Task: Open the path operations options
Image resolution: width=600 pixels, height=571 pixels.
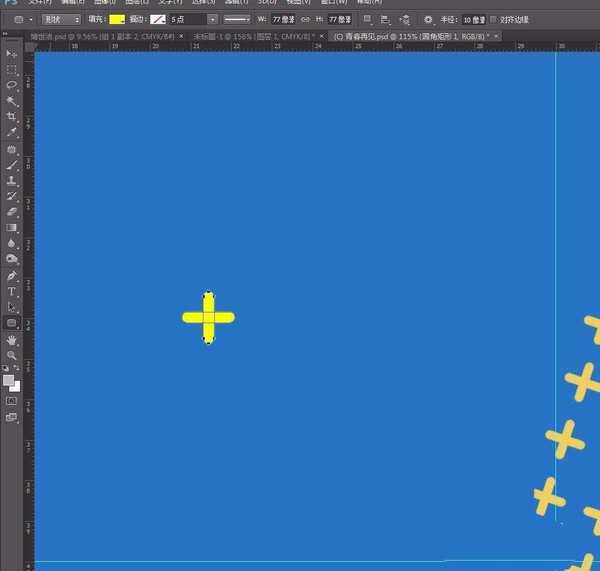Action: click(367, 20)
